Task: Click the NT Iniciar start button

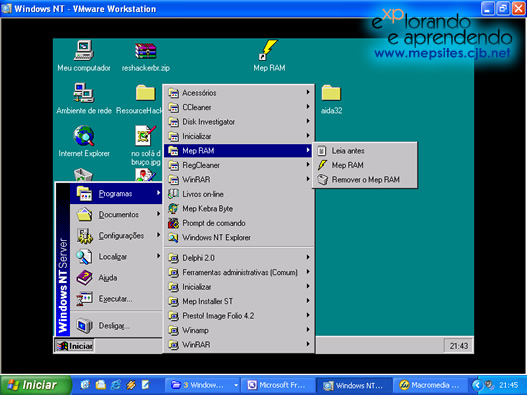Action: tap(74, 346)
